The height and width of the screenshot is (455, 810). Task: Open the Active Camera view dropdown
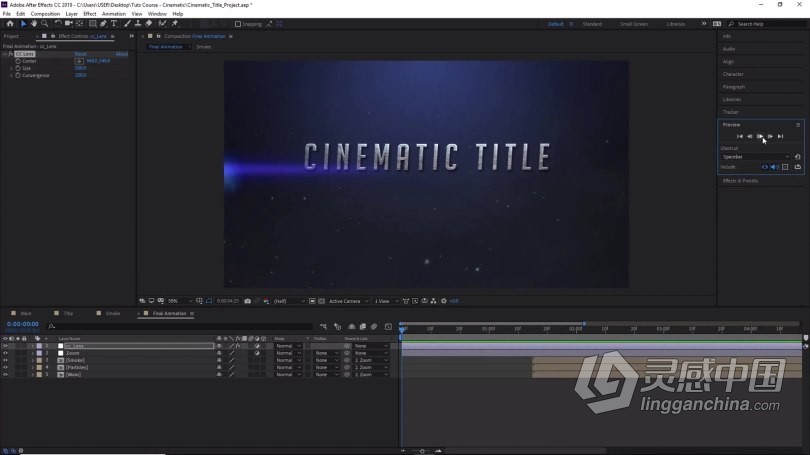click(x=349, y=301)
